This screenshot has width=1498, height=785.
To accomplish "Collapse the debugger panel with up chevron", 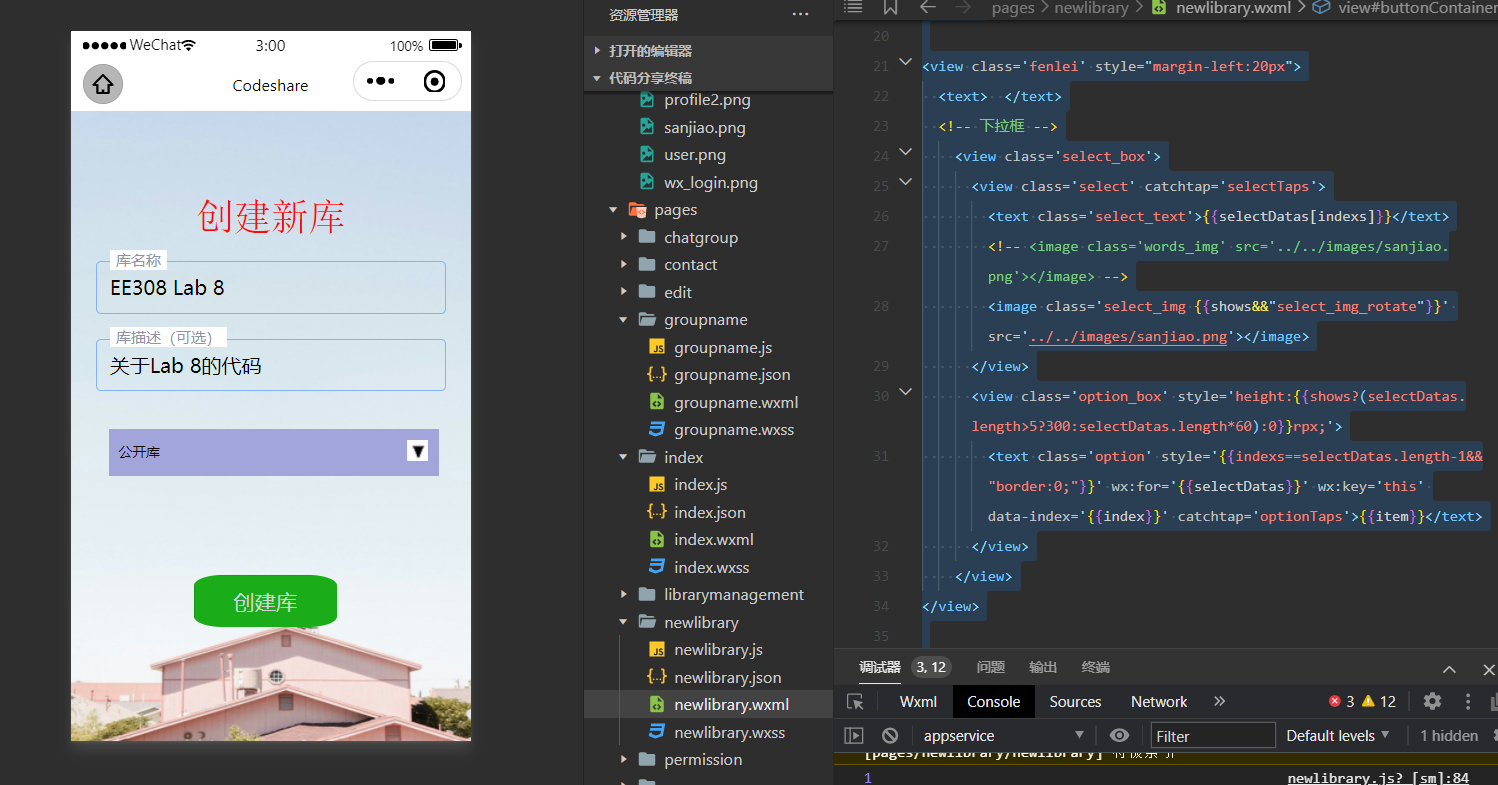I will [x=1450, y=669].
